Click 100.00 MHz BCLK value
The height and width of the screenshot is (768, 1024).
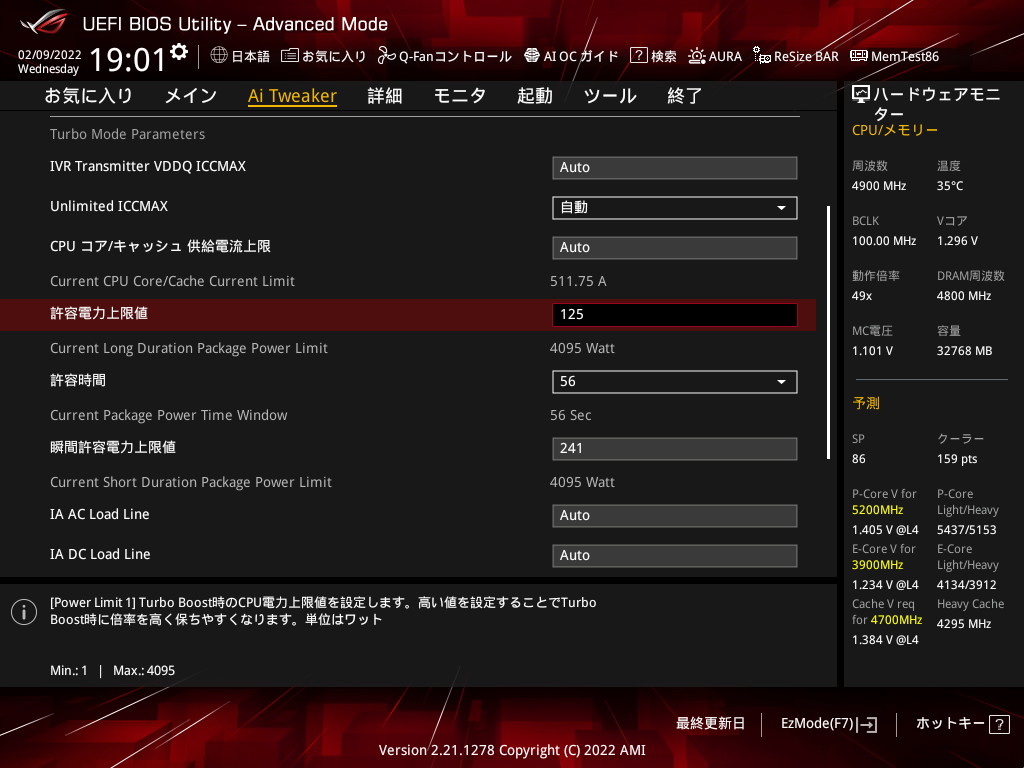[x=884, y=241]
